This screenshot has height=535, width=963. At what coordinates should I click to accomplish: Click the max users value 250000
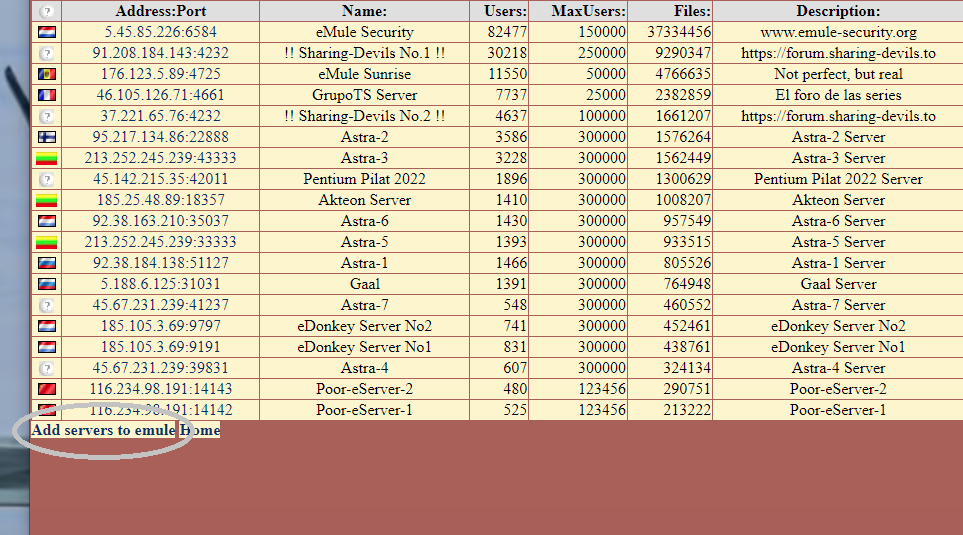(602, 53)
